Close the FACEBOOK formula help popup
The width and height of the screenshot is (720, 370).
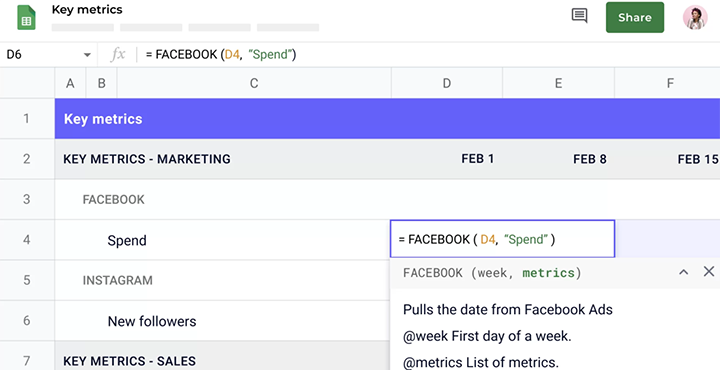point(709,271)
